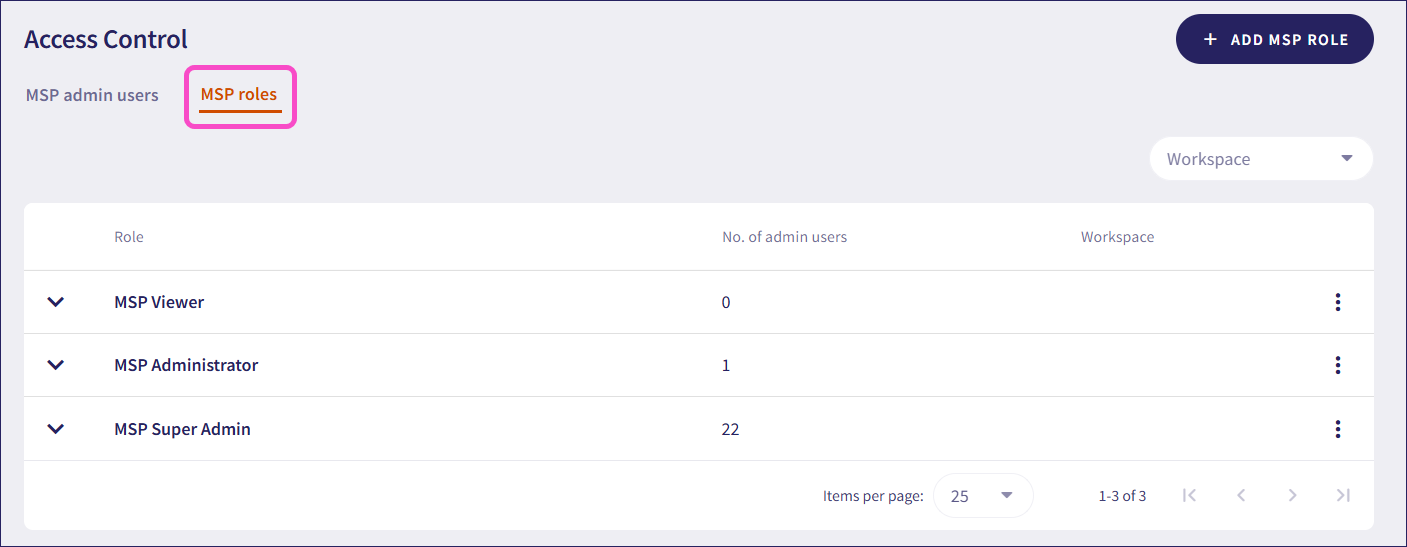The height and width of the screenshot is (547, 1407).
Task: Click the ADD MSP ROLE button
Action: (1274, 40)
